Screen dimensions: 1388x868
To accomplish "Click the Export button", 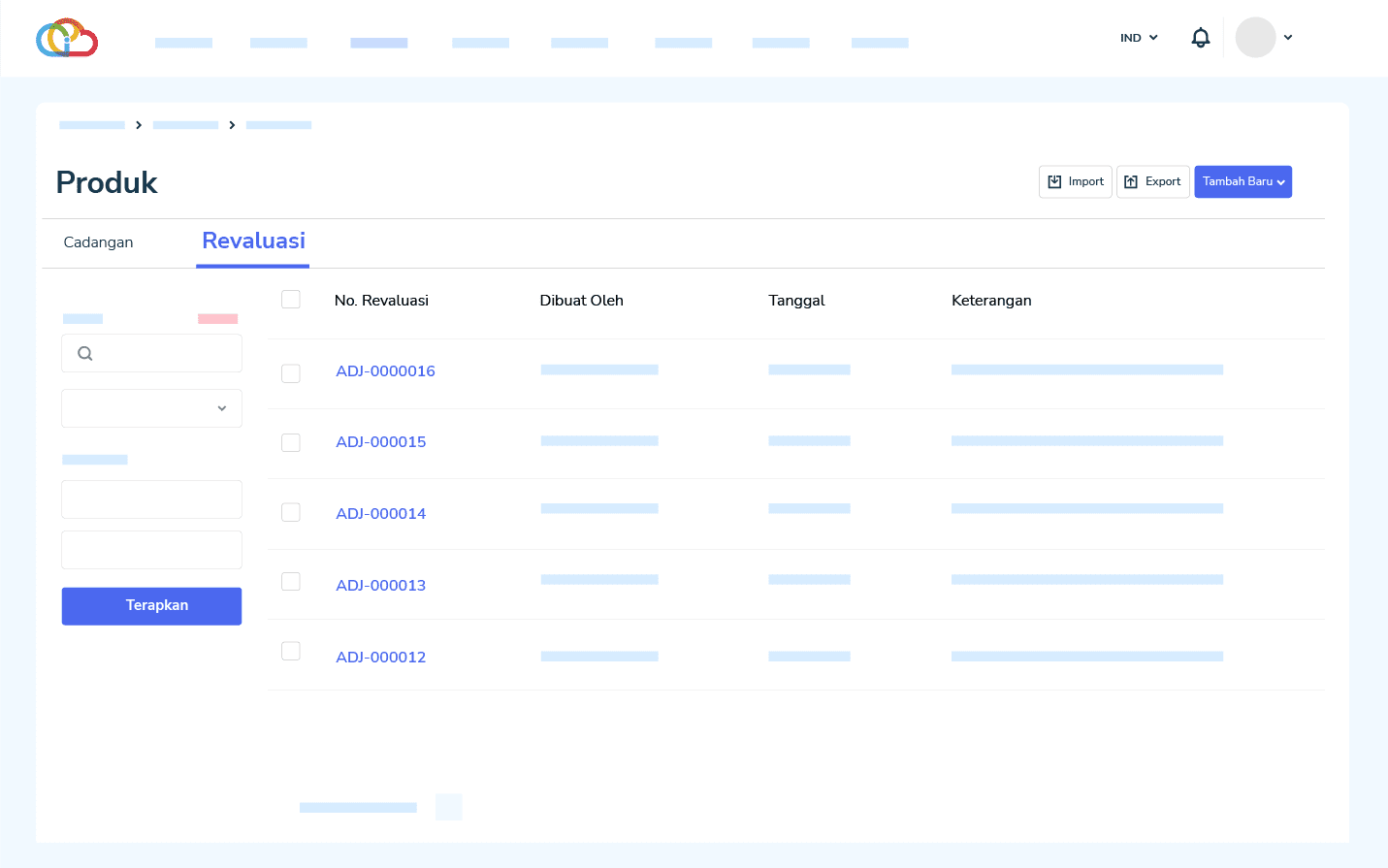I will coord(1152,181).
